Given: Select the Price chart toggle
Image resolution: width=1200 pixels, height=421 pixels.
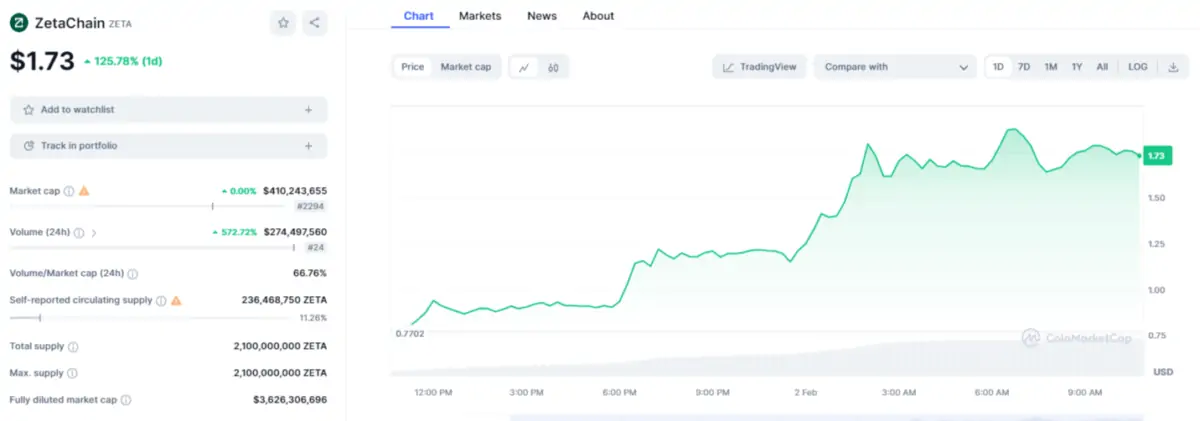Looking at the screenshot, I should click(x=413, y=67).
